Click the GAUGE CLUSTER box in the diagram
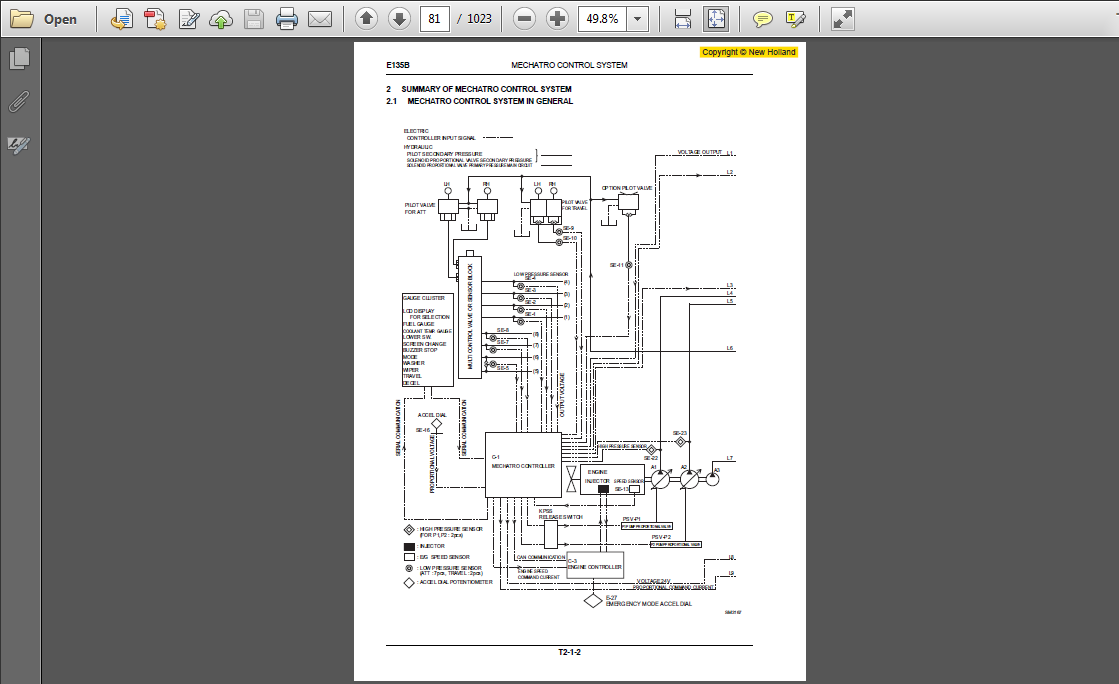Screen dimensions: 1119x684 pos(428,340)
